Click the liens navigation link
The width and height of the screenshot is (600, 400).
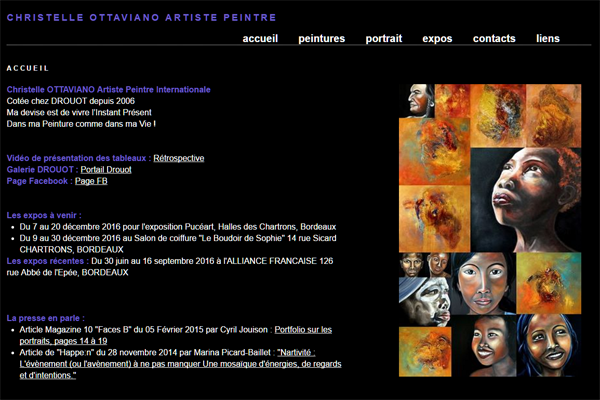click(x=548, y=38)
